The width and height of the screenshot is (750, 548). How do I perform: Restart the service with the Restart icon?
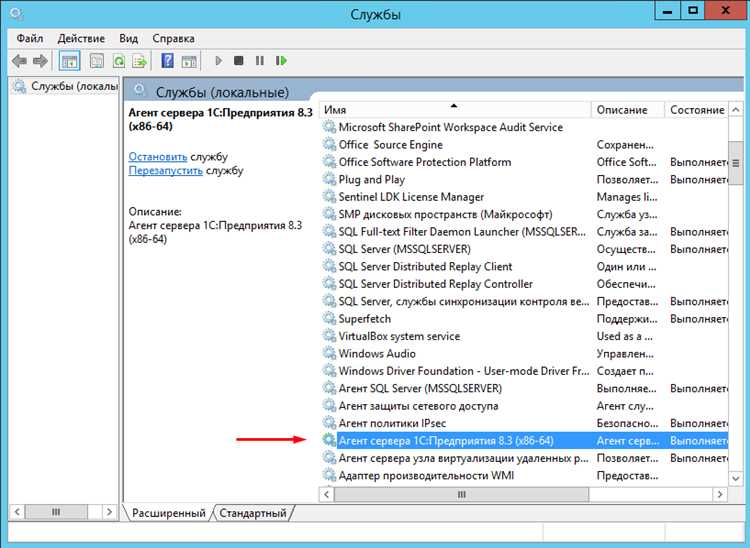pyautogui.click(x=281, y=61)
